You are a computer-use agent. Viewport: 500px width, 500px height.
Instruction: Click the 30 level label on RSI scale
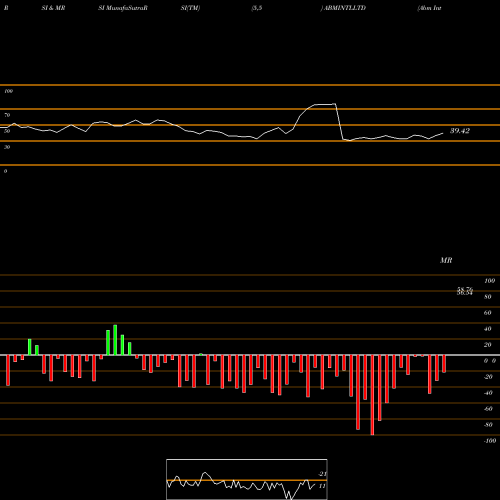tap(7, 147)
